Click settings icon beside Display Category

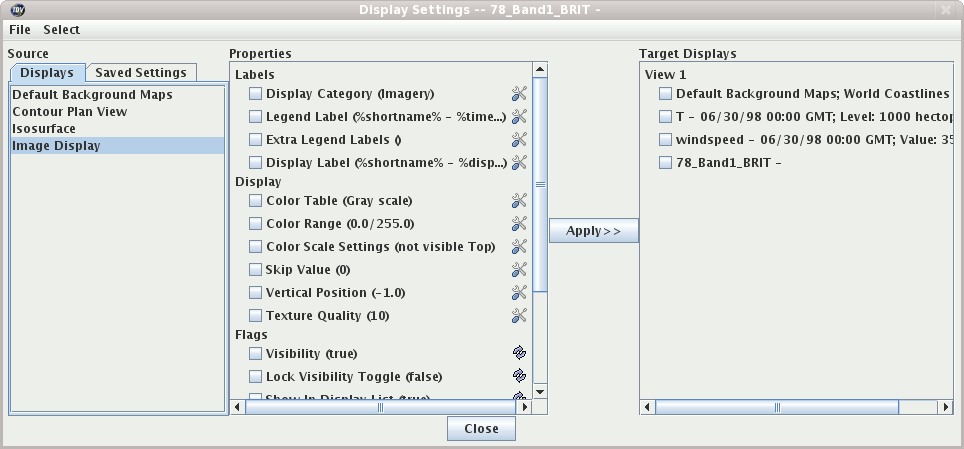click(x=519, y=94)
